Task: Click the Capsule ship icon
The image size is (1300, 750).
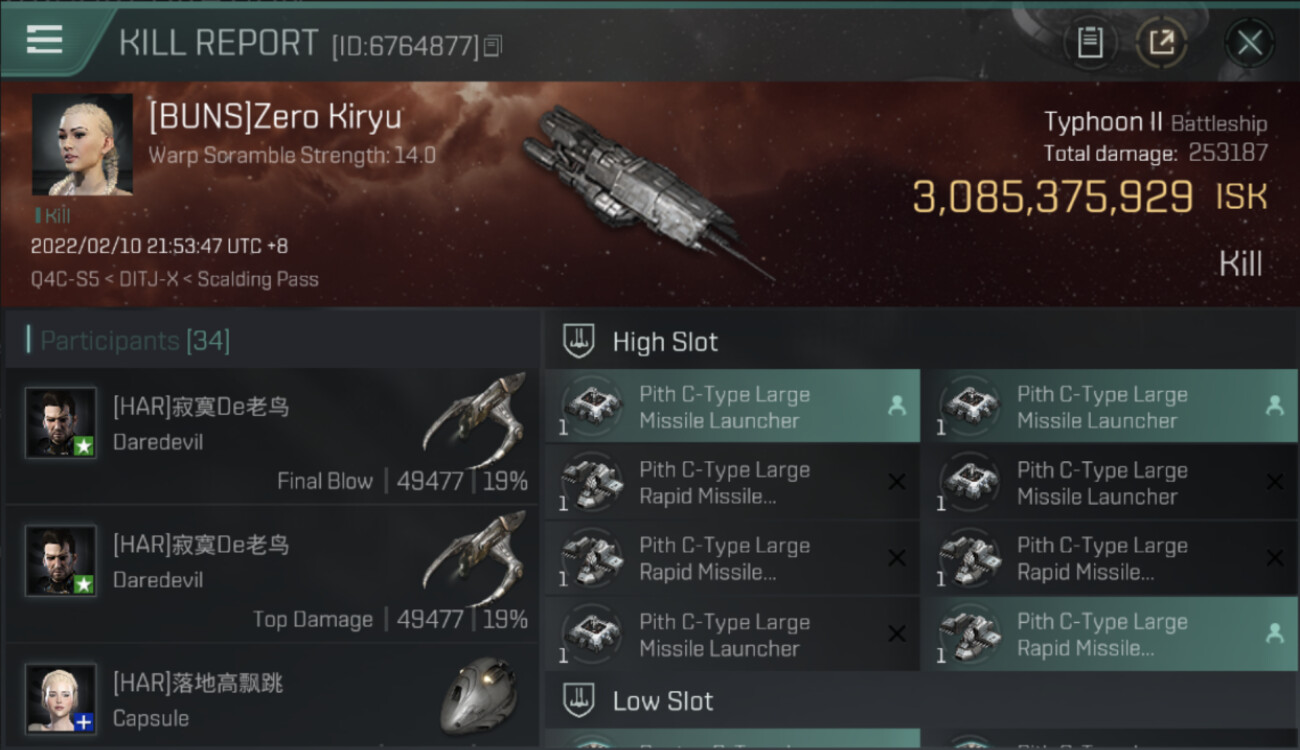Action: tap(478, 696)
